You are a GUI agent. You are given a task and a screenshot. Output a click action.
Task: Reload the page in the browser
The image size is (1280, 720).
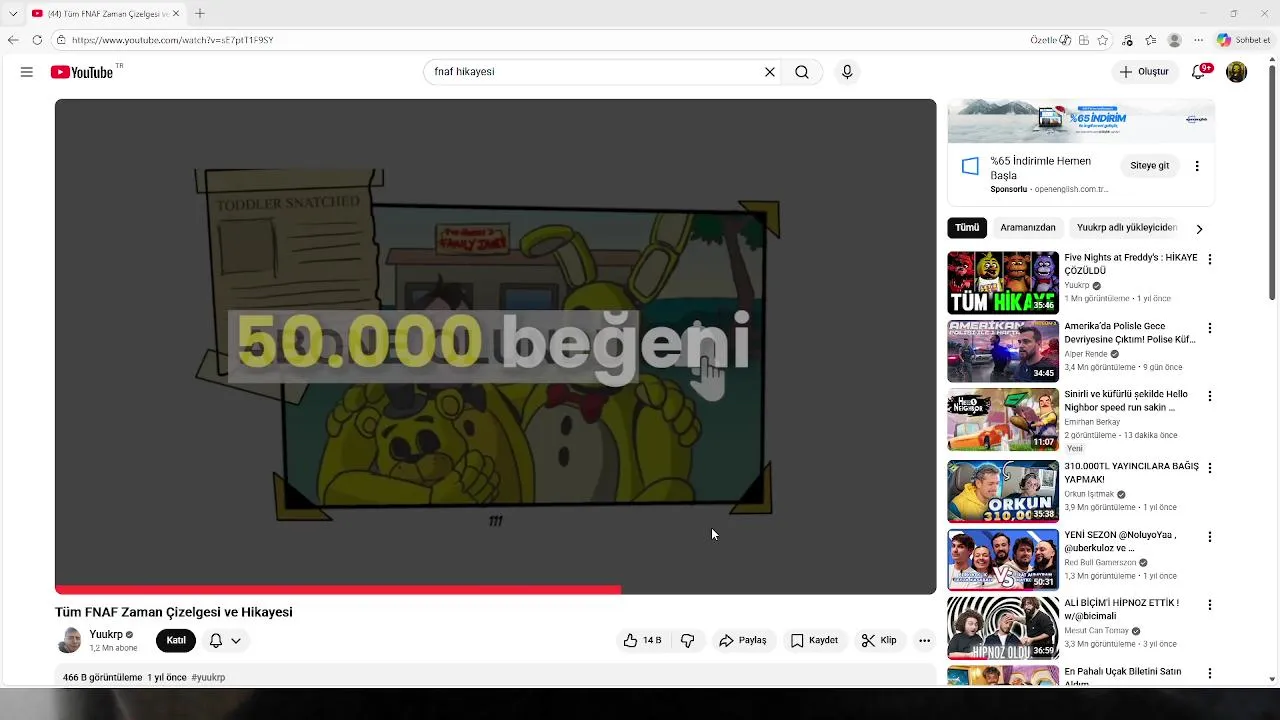pos(37,40)
